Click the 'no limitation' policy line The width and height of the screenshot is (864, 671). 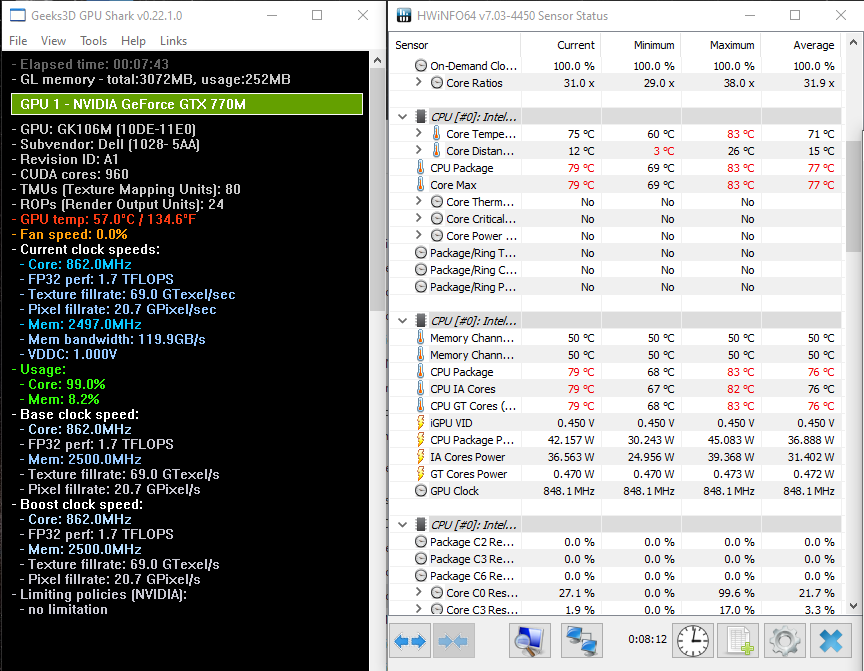(64, 610)
